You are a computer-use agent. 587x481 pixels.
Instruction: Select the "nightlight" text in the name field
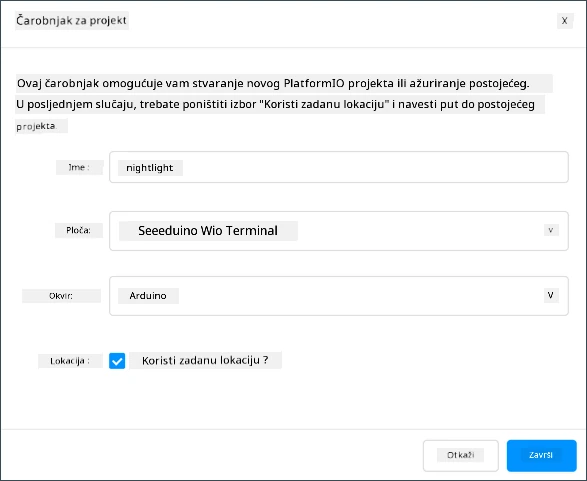click(x=150, y=168)
